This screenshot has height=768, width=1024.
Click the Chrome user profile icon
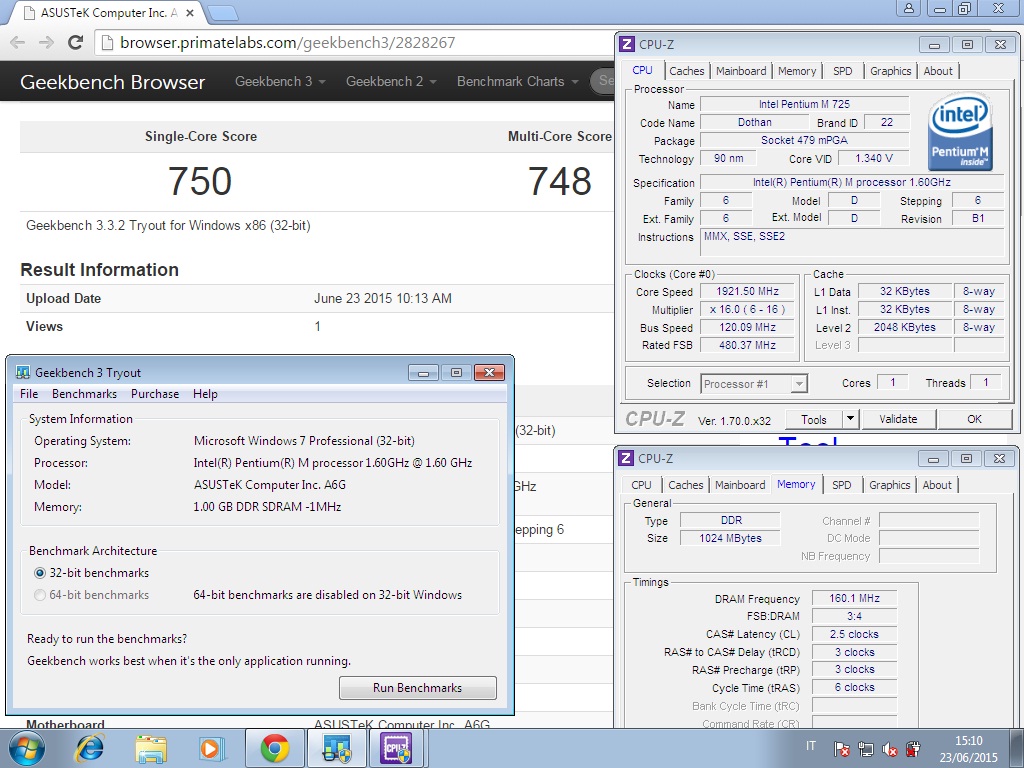908,8
